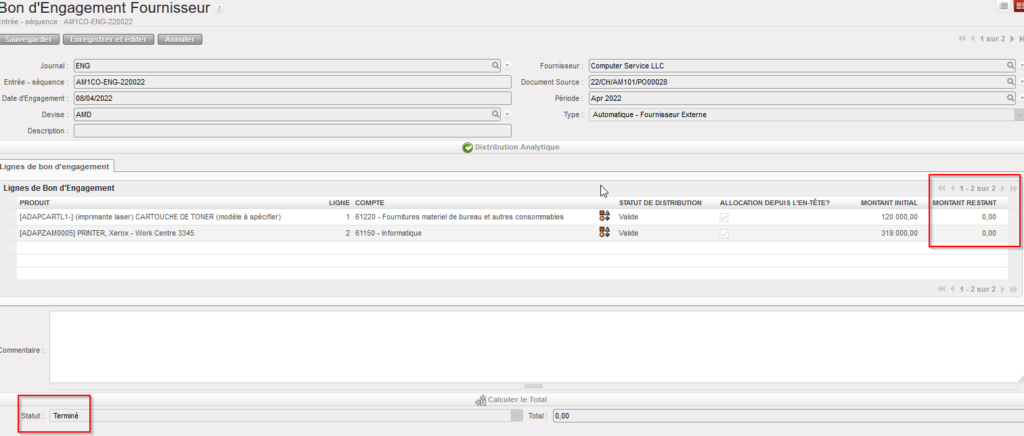Sort by LIGNE column header
Image resolution: width=1024 pixels, height=436 pixels.
point(339,203)
